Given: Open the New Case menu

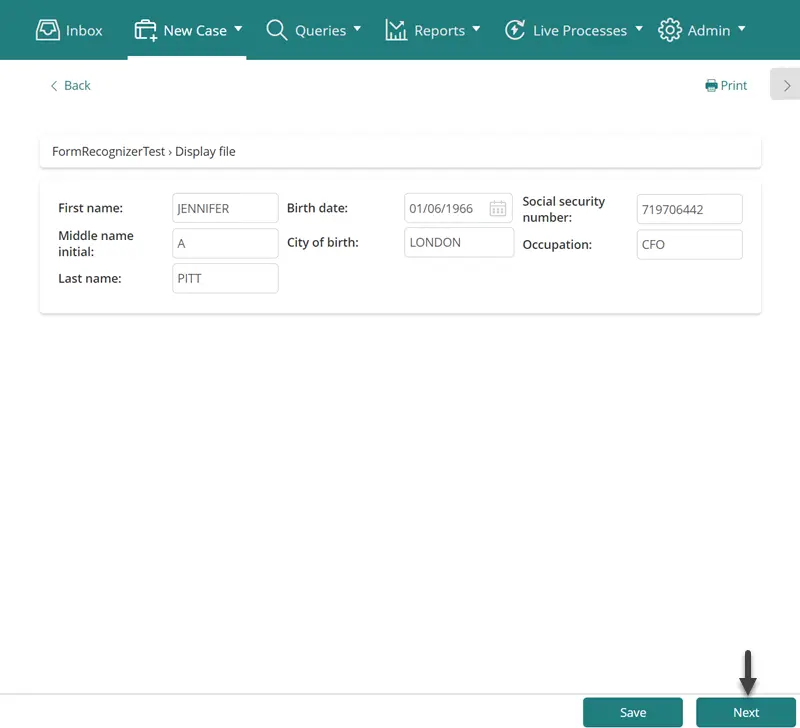Looking at the screenshot, I should pyautogui.click(x=187, y=30).
